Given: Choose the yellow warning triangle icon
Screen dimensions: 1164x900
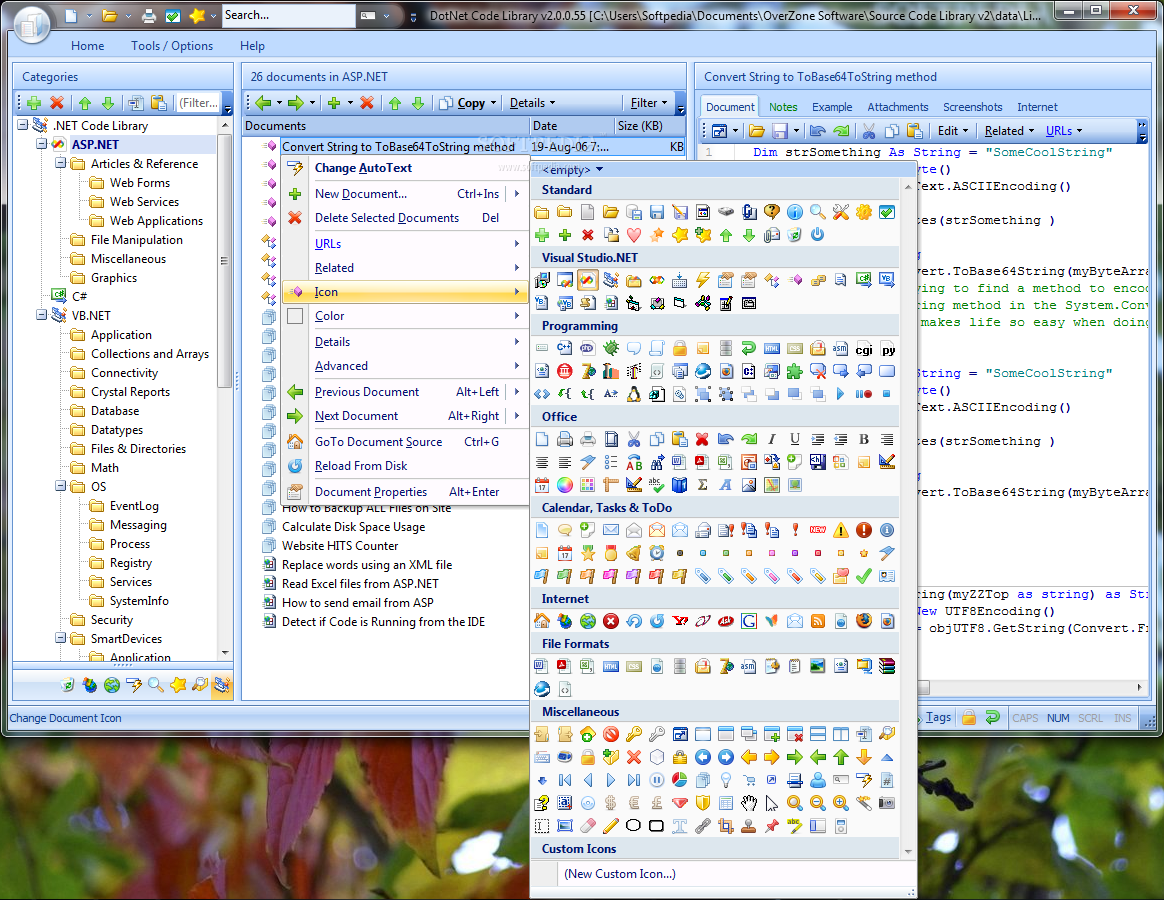Looking at the screenshot, I should (840, 530).
